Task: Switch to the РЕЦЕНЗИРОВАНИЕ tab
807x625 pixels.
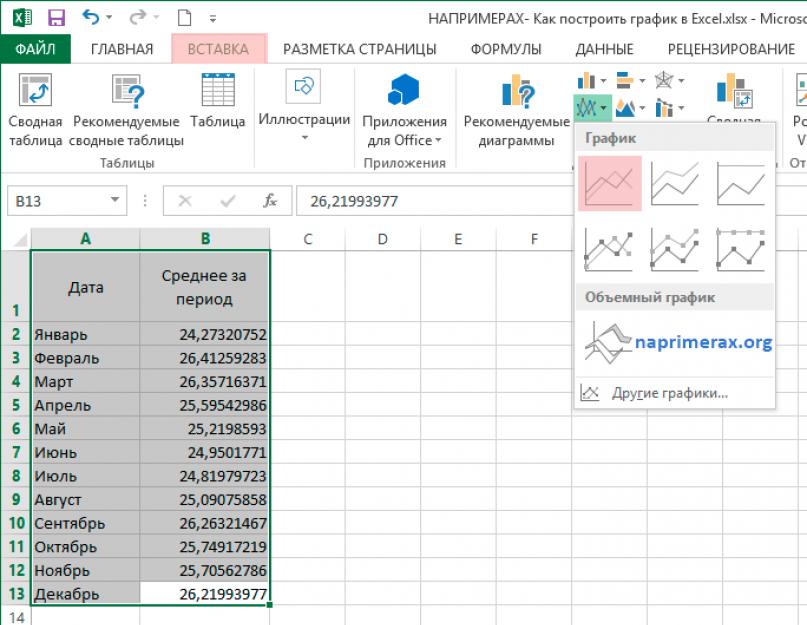Action: 731,49
